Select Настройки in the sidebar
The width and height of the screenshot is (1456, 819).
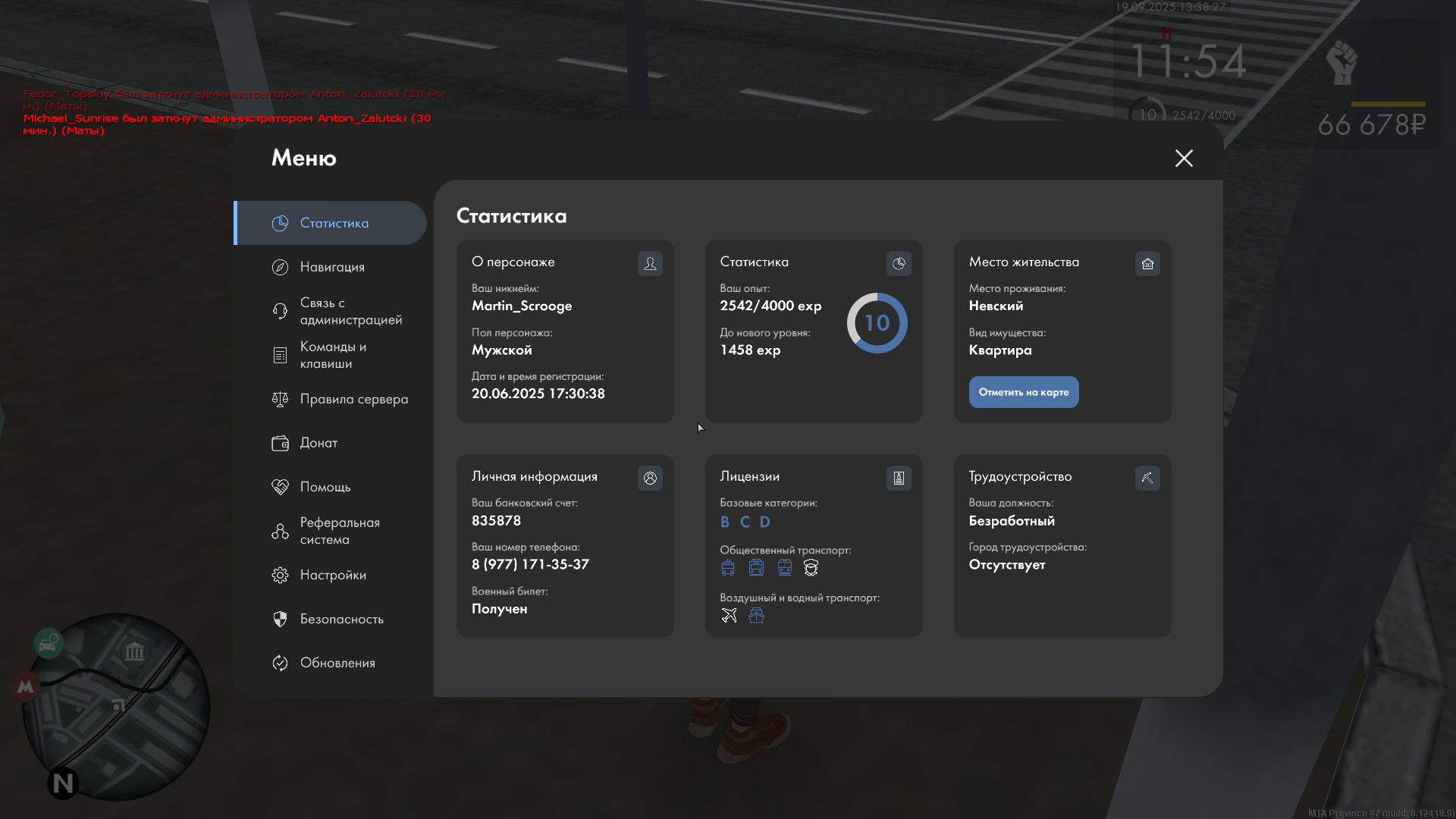coord(331,575)
